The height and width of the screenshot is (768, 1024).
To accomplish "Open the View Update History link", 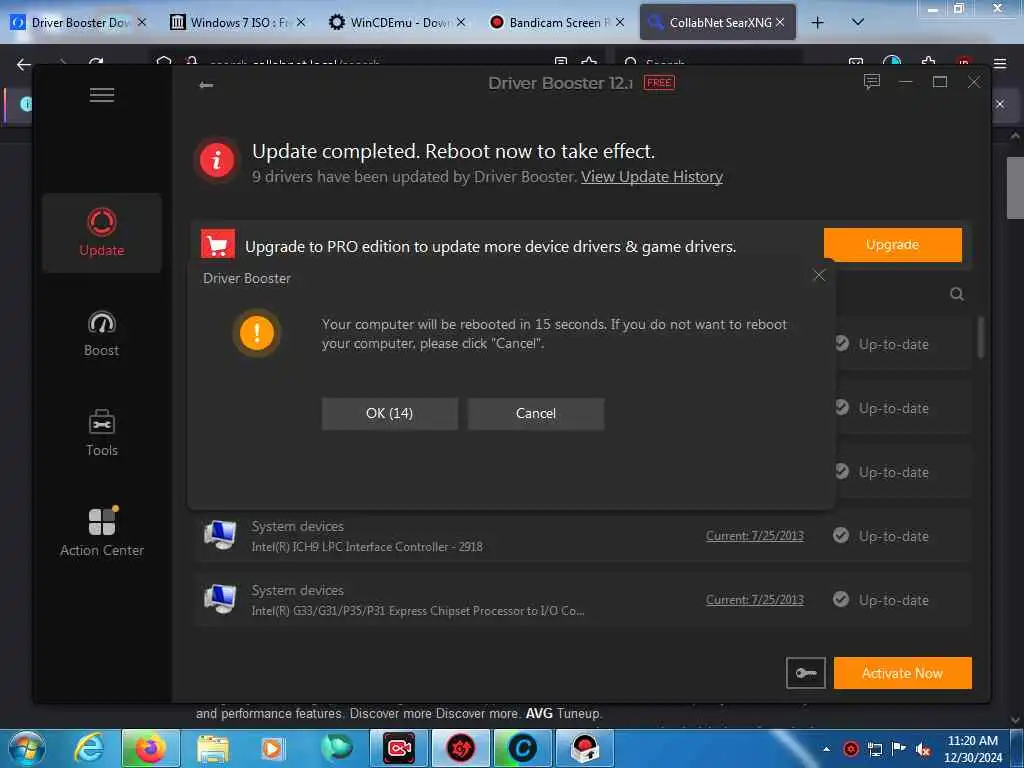I will [652, 177].
